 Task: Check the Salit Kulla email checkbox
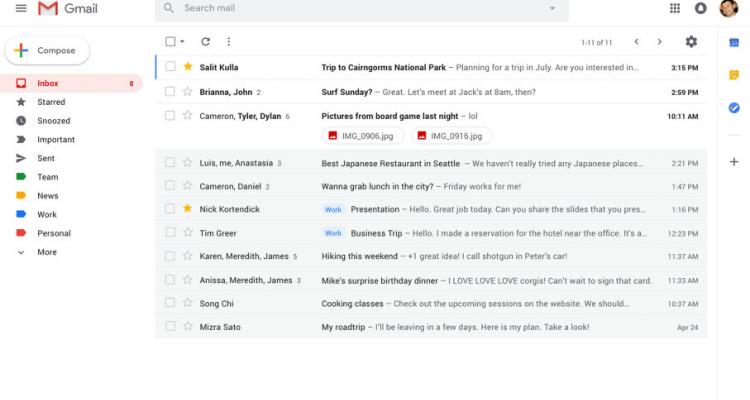pos(170,67)
